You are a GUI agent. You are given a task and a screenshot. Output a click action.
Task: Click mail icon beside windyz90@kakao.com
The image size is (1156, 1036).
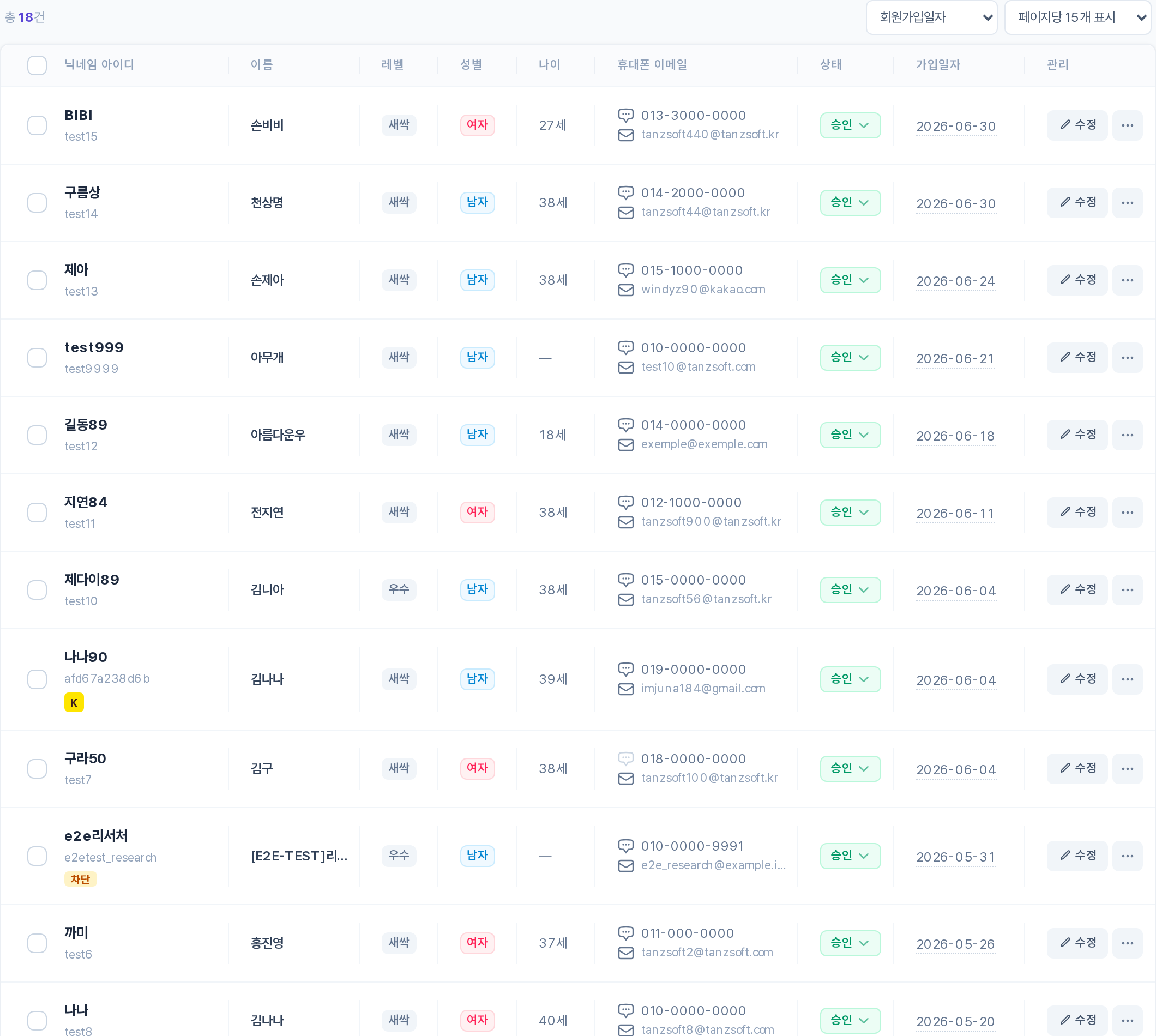coord(625,290)
